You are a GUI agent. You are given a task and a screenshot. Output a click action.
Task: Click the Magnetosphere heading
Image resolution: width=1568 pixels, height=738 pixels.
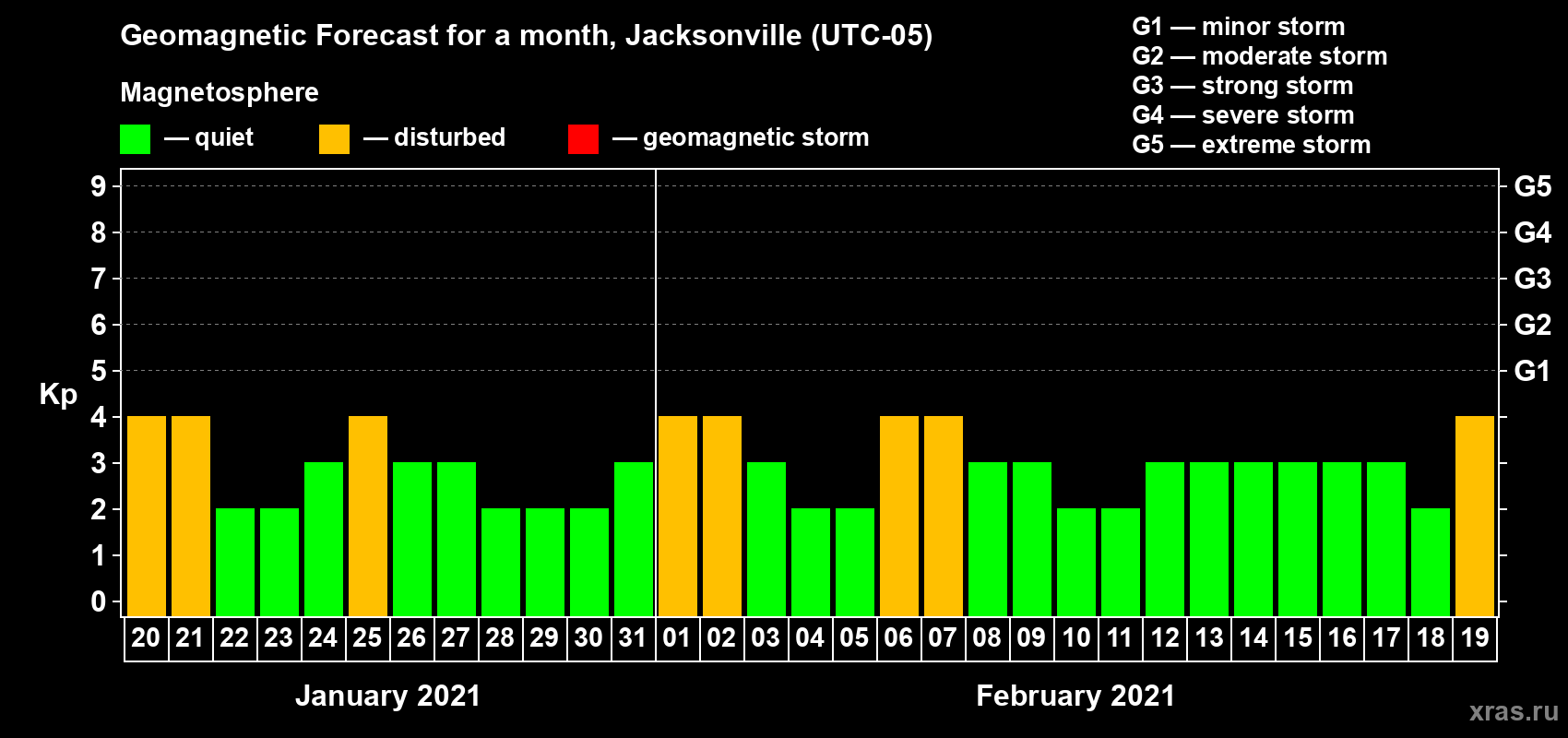(x=220, y=93)
